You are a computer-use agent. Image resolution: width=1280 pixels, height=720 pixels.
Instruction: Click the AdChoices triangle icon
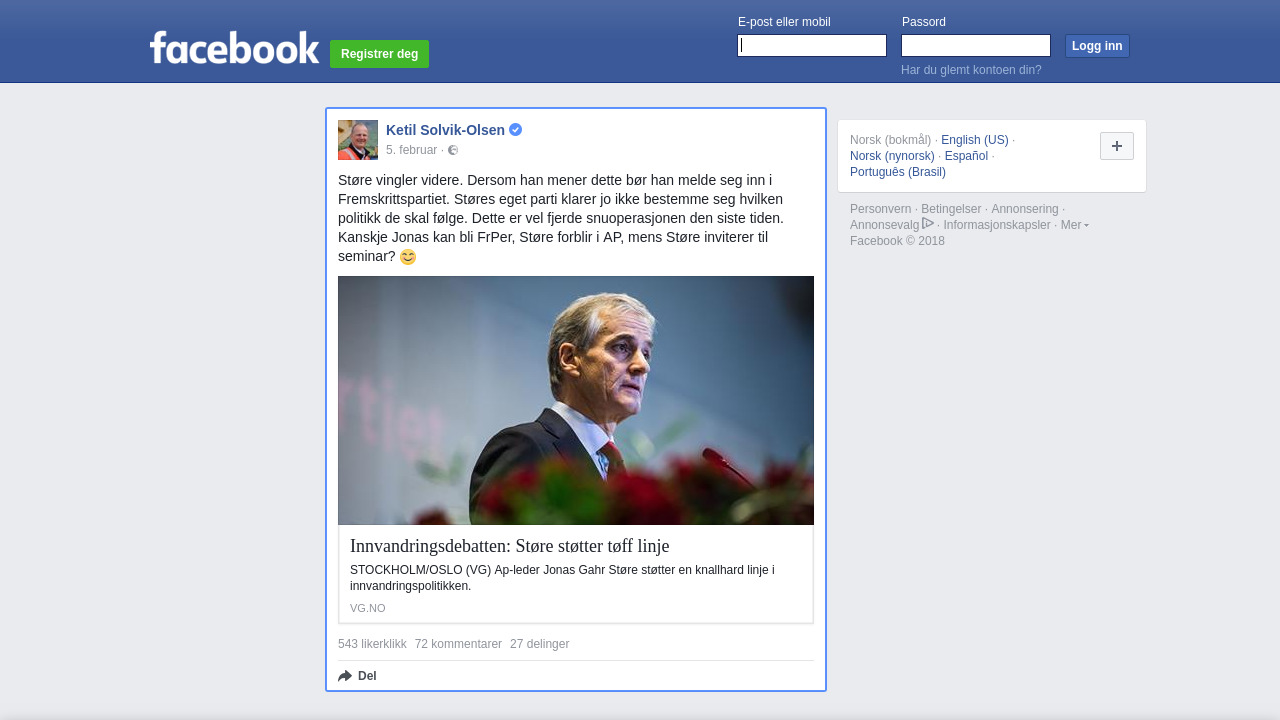(x=928, y=224)
